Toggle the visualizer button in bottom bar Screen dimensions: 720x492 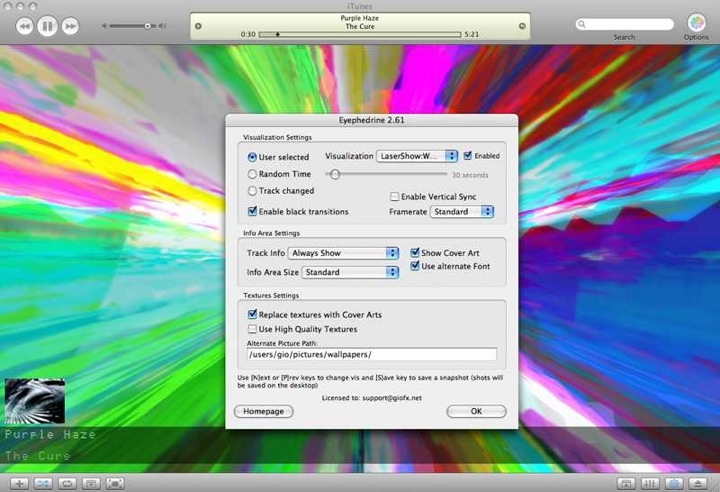[674, 483]
